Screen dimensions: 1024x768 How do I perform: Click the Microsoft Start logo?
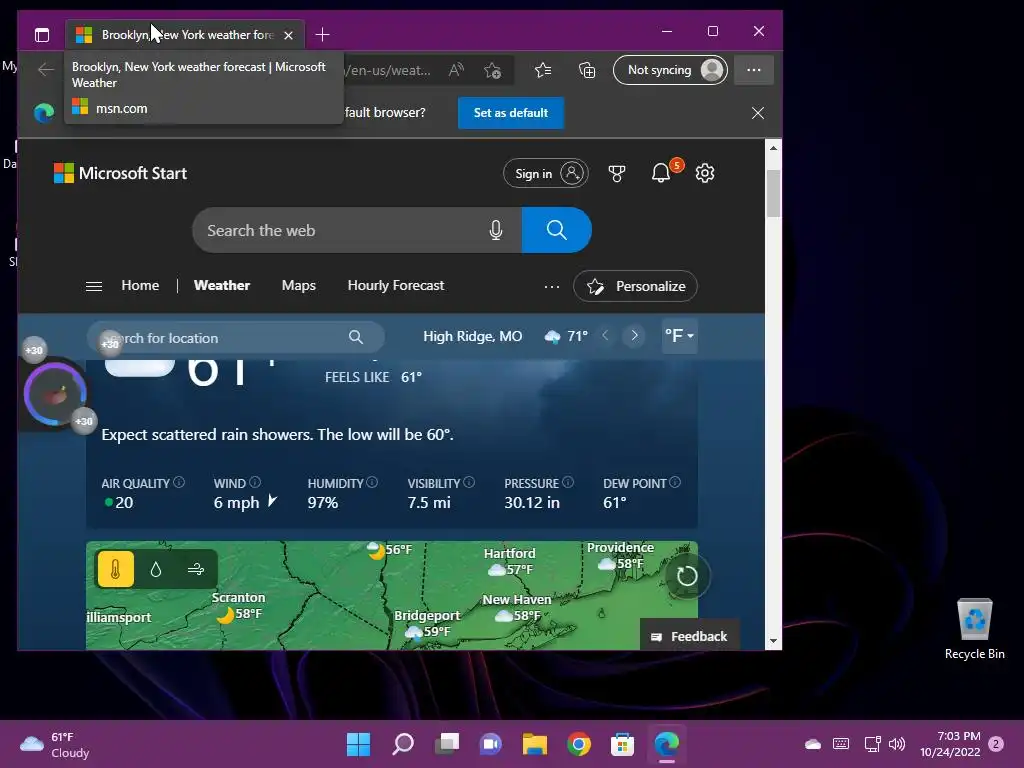click(120, 173)
